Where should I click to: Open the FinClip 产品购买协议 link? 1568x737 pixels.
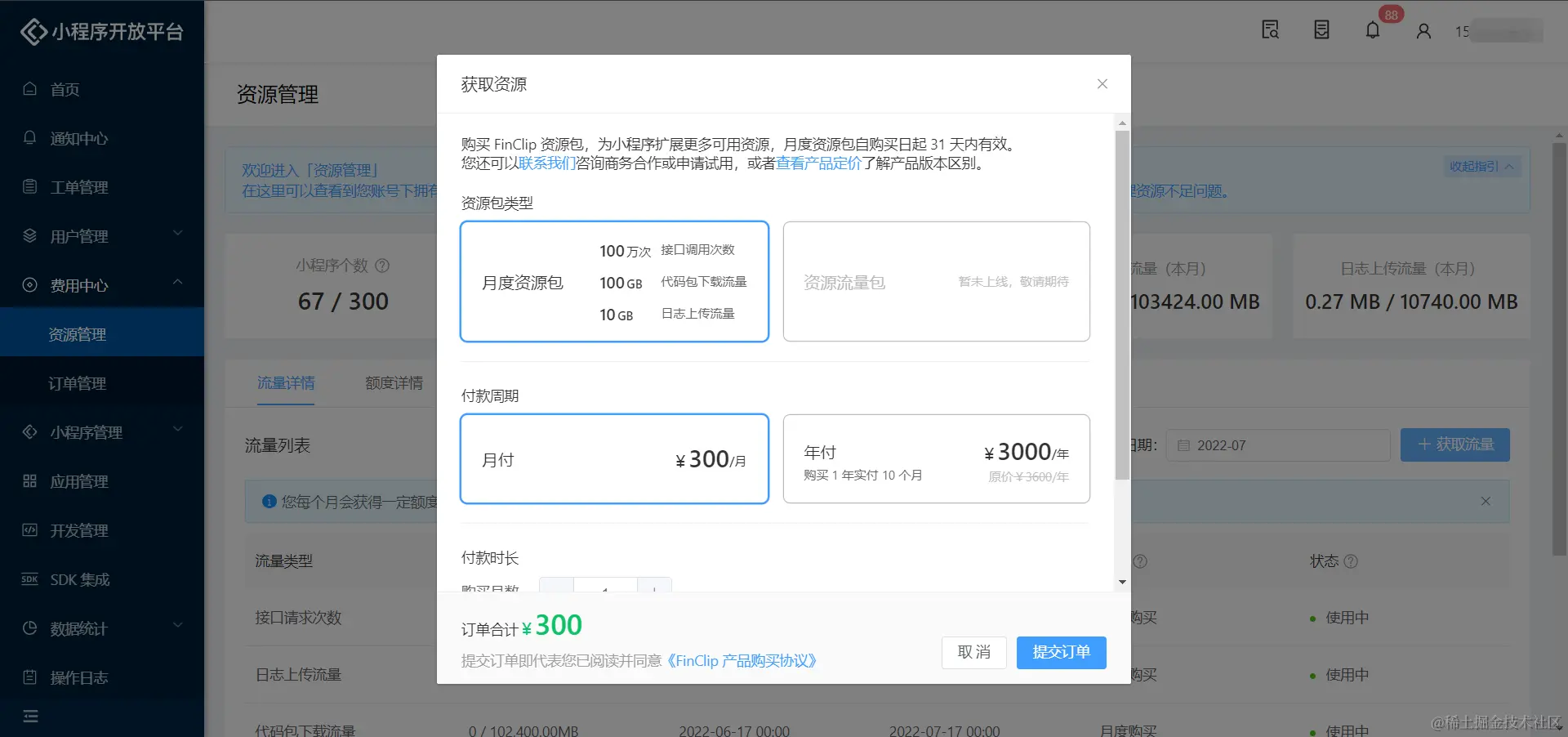point(740,660)
